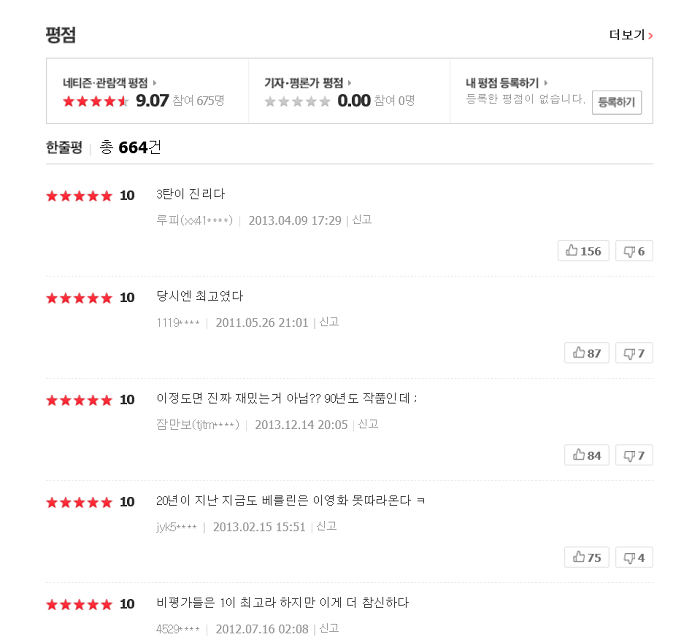Screen dimensions: 700x637
Task: Open 내 평점 등록하기 link
Action: (506, 83)
